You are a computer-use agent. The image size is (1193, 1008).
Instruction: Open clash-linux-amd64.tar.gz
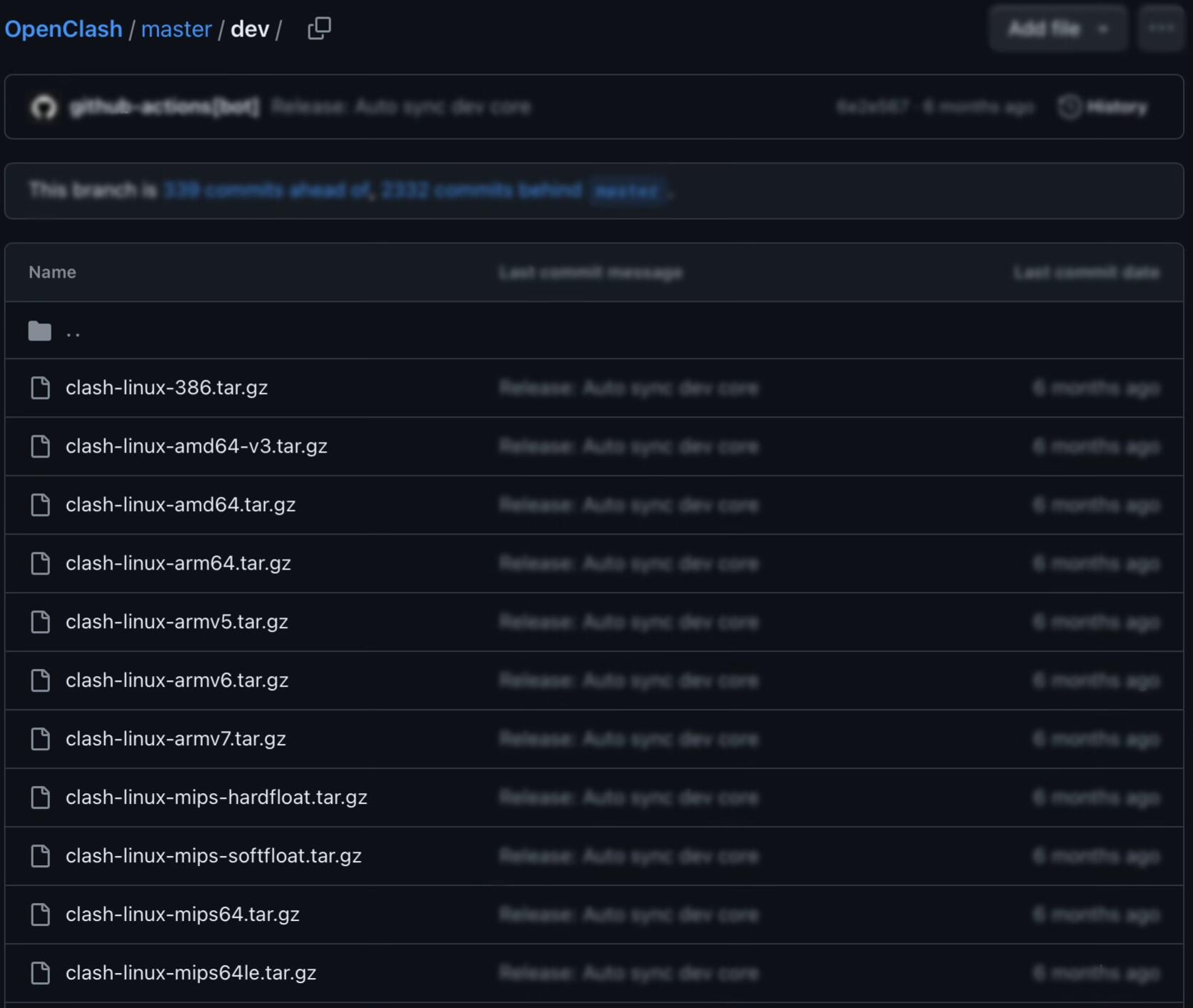(181, 505)
